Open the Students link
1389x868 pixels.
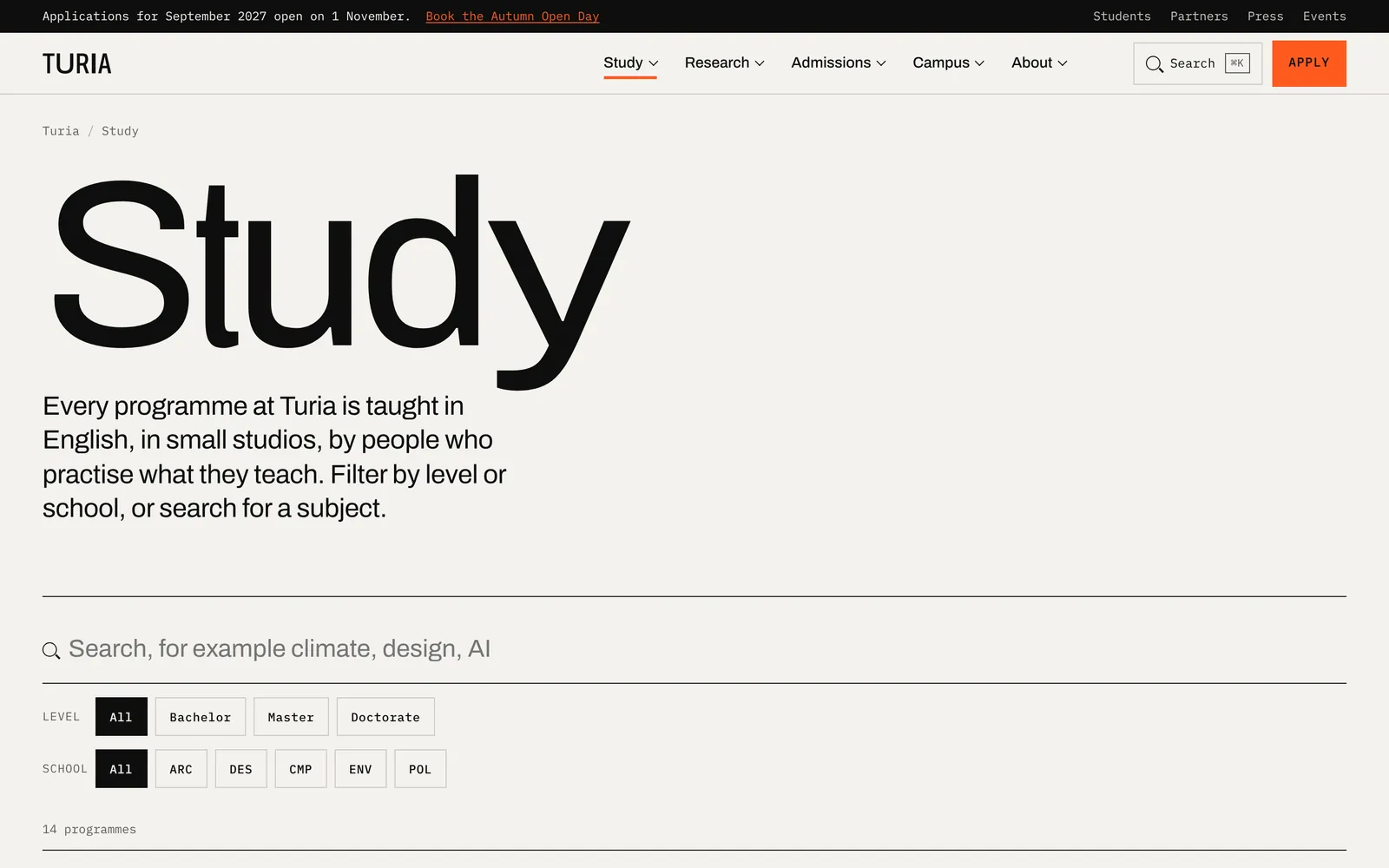pyautogui.click(x=1122, y=16)
